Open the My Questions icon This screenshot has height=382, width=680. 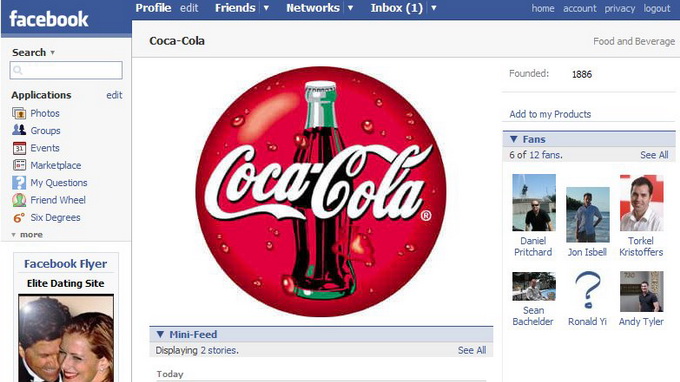[x=19, y=183]
